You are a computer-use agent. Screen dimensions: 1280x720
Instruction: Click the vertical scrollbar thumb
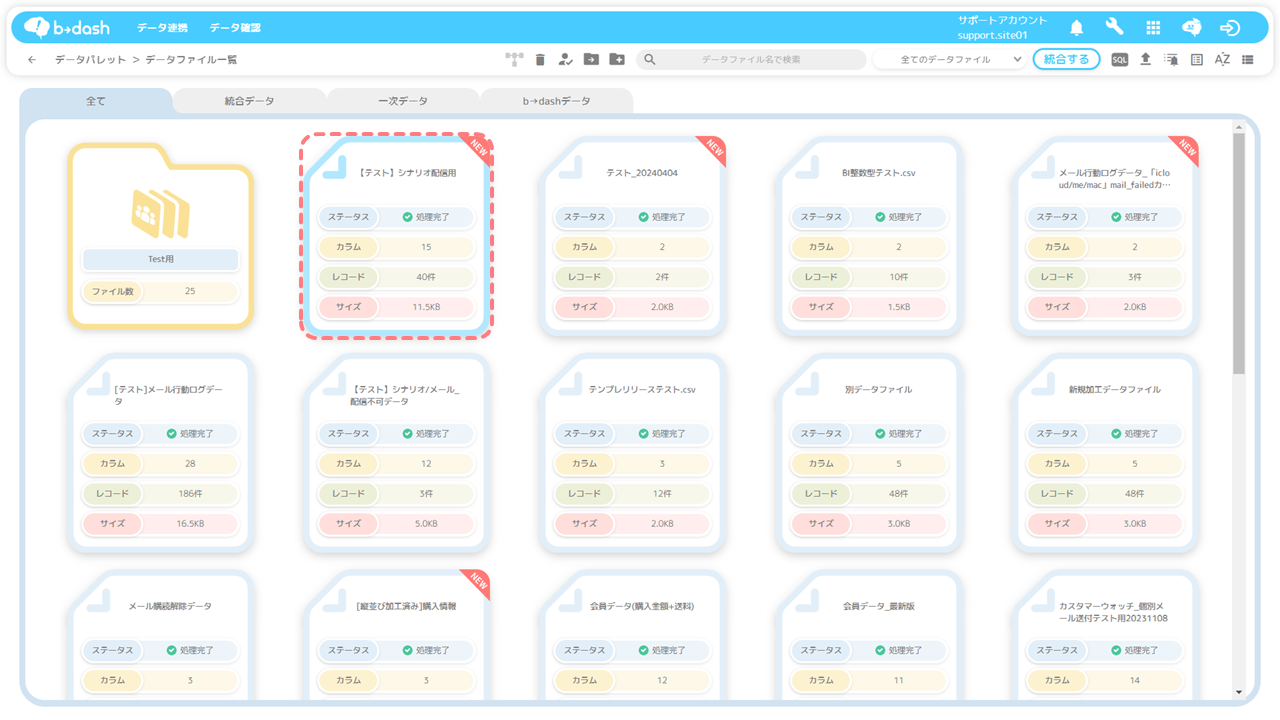pyautogui.click(x=1239, y=253)
